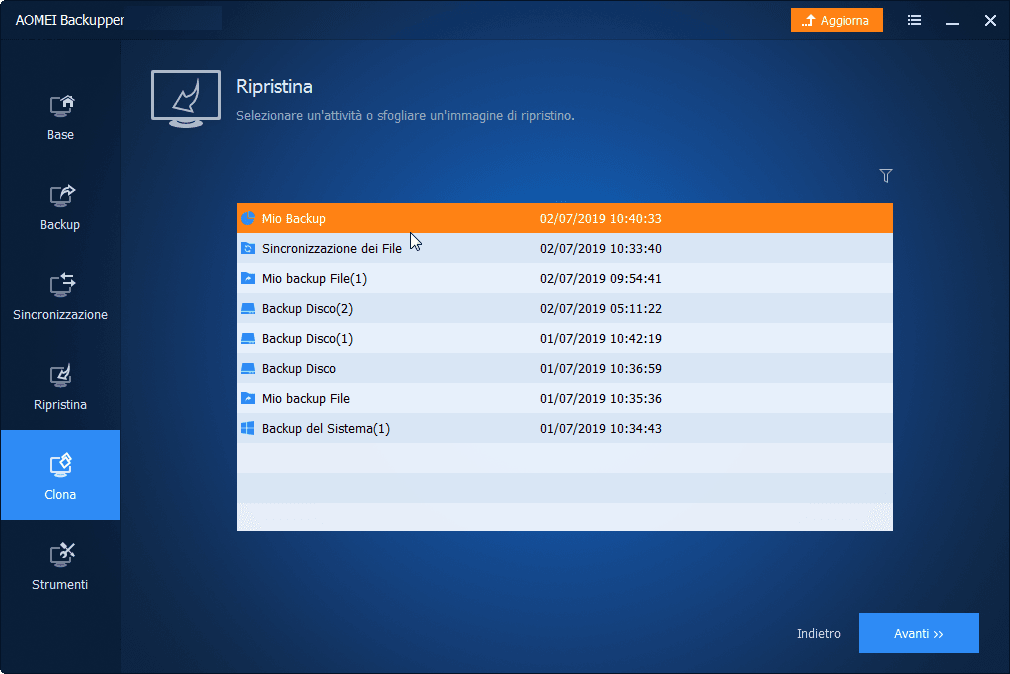Open the Sincronizzazione section
The image size is (1010, 674).
tap(61, 297)
